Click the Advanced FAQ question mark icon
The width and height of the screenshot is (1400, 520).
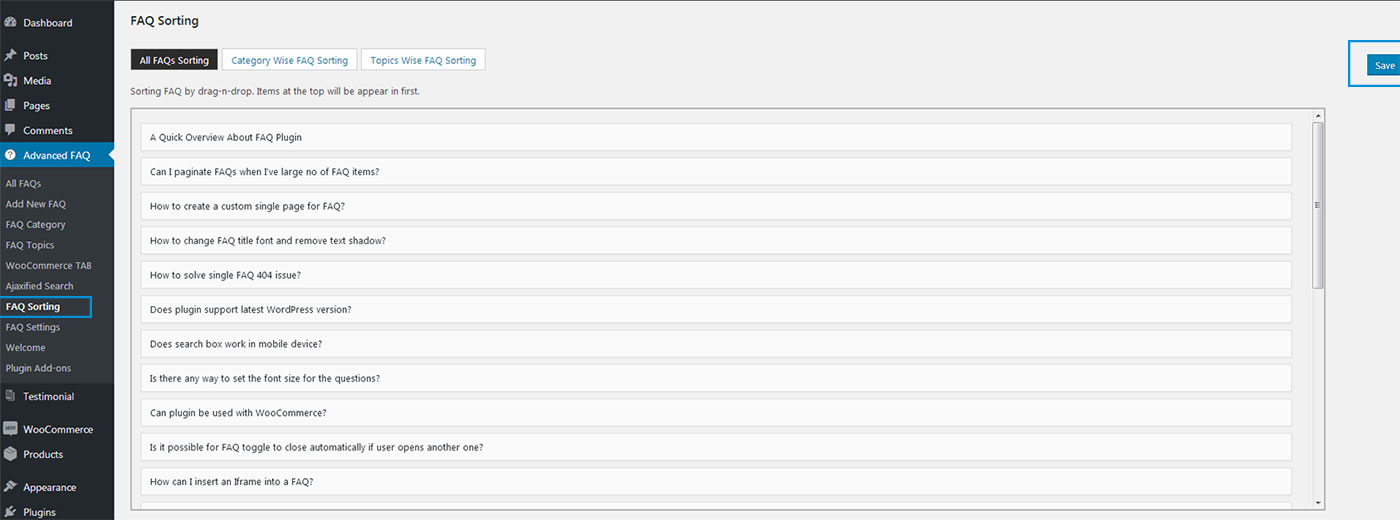click(10, 155)
